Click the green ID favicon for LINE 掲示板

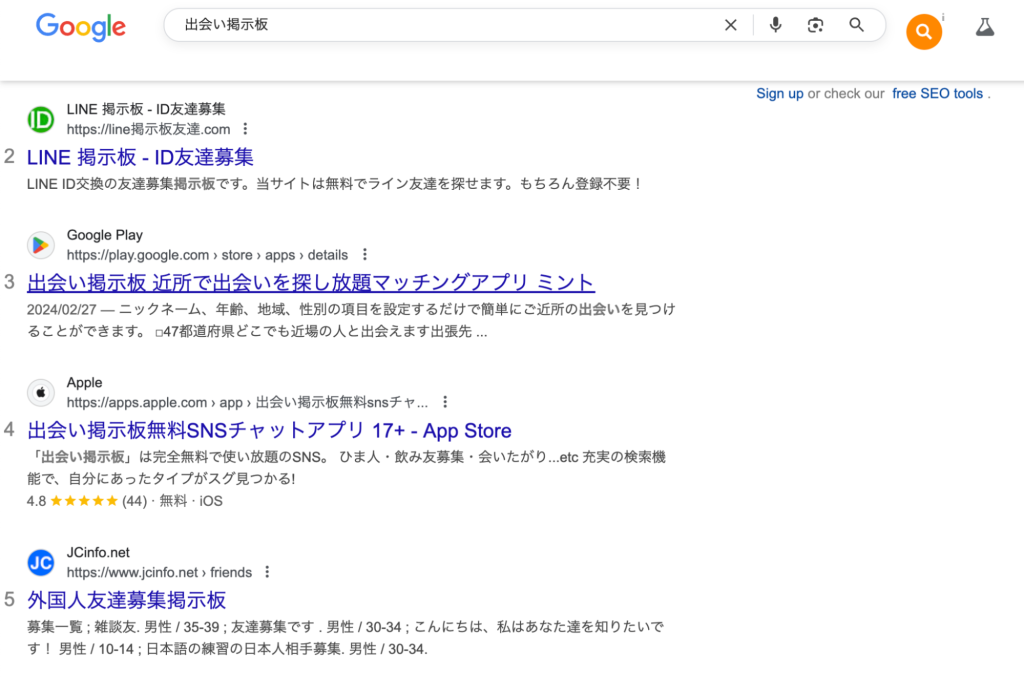(40, 119)
